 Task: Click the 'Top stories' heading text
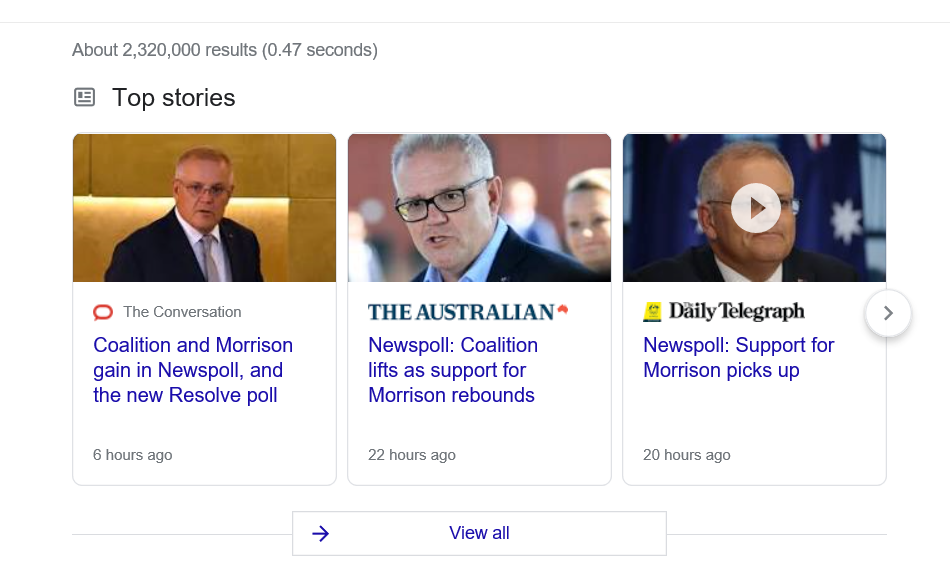[174, 97]
